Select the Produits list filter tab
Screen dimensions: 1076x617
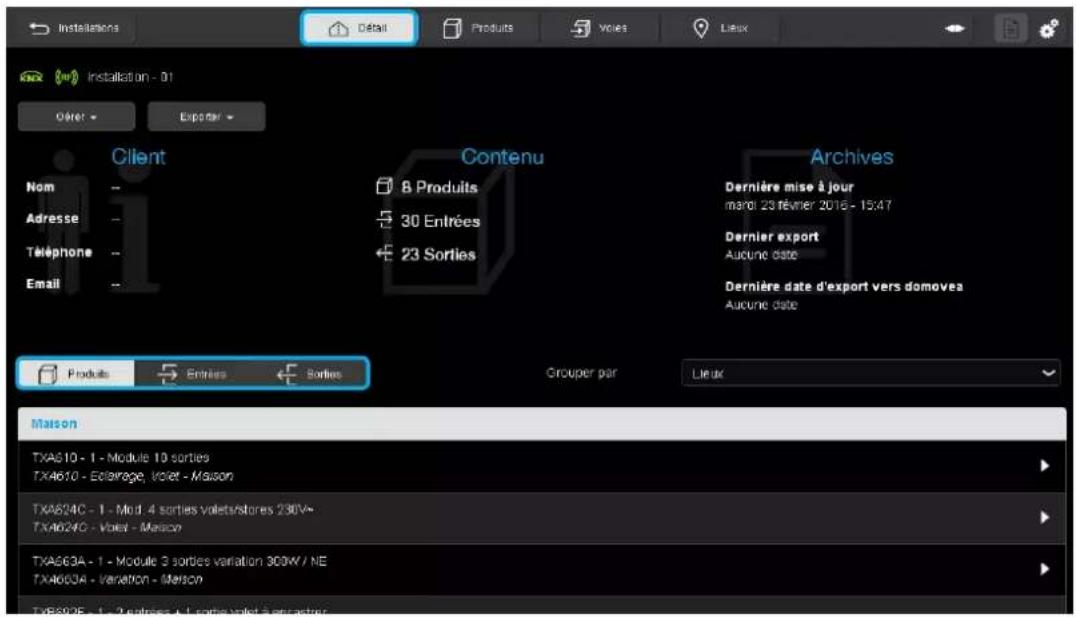76,373
